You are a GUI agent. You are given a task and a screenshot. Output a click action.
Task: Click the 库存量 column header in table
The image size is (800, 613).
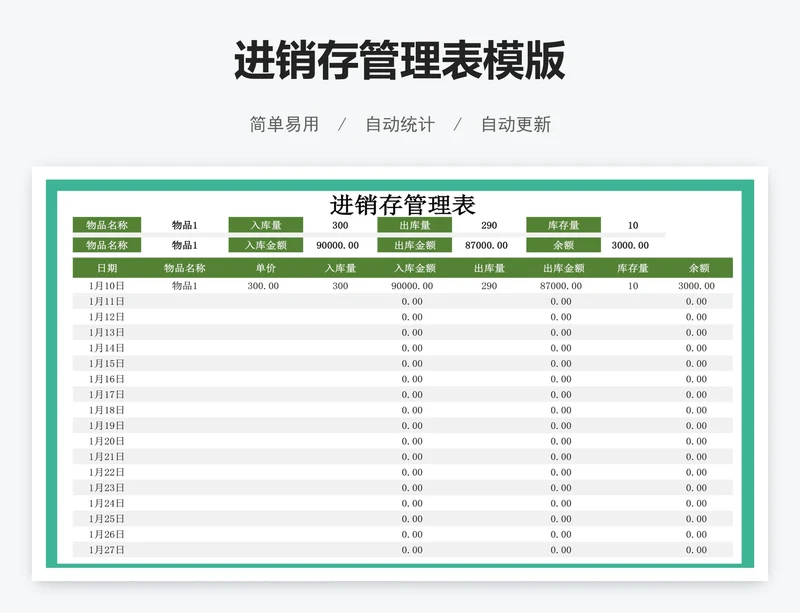click(633, 268)
